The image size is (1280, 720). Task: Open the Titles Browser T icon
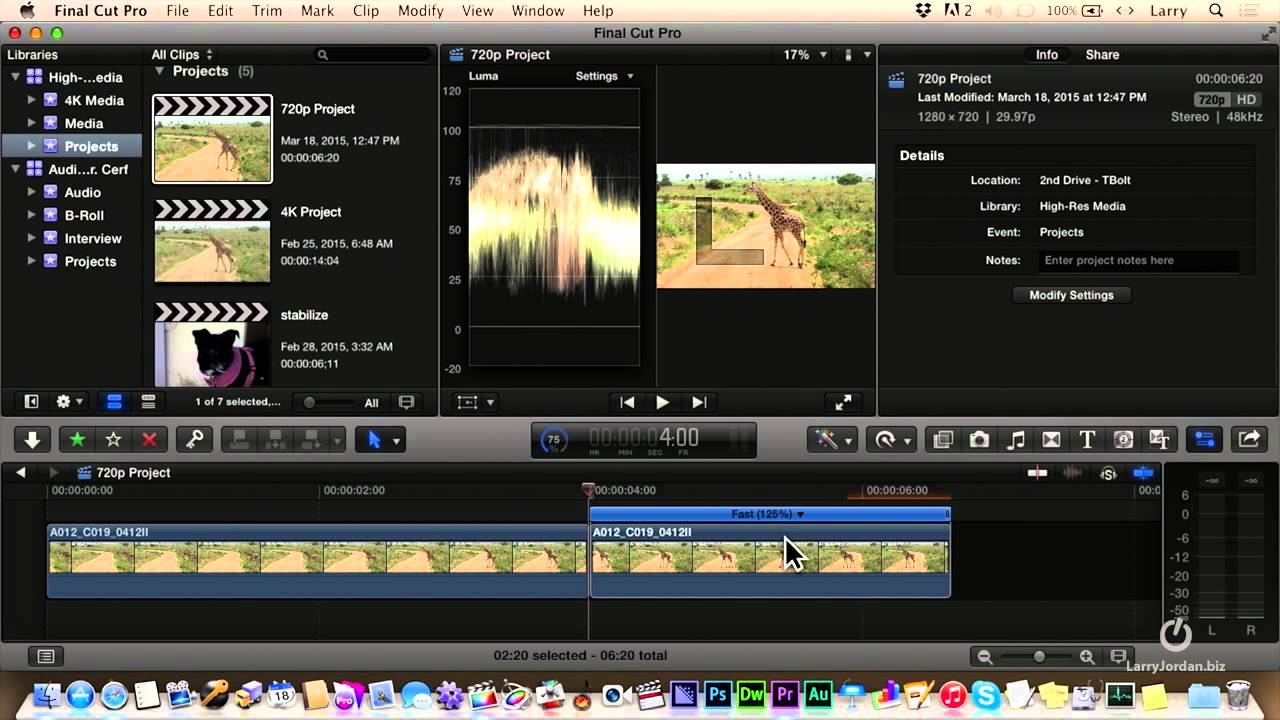(x=1087, y=439)
